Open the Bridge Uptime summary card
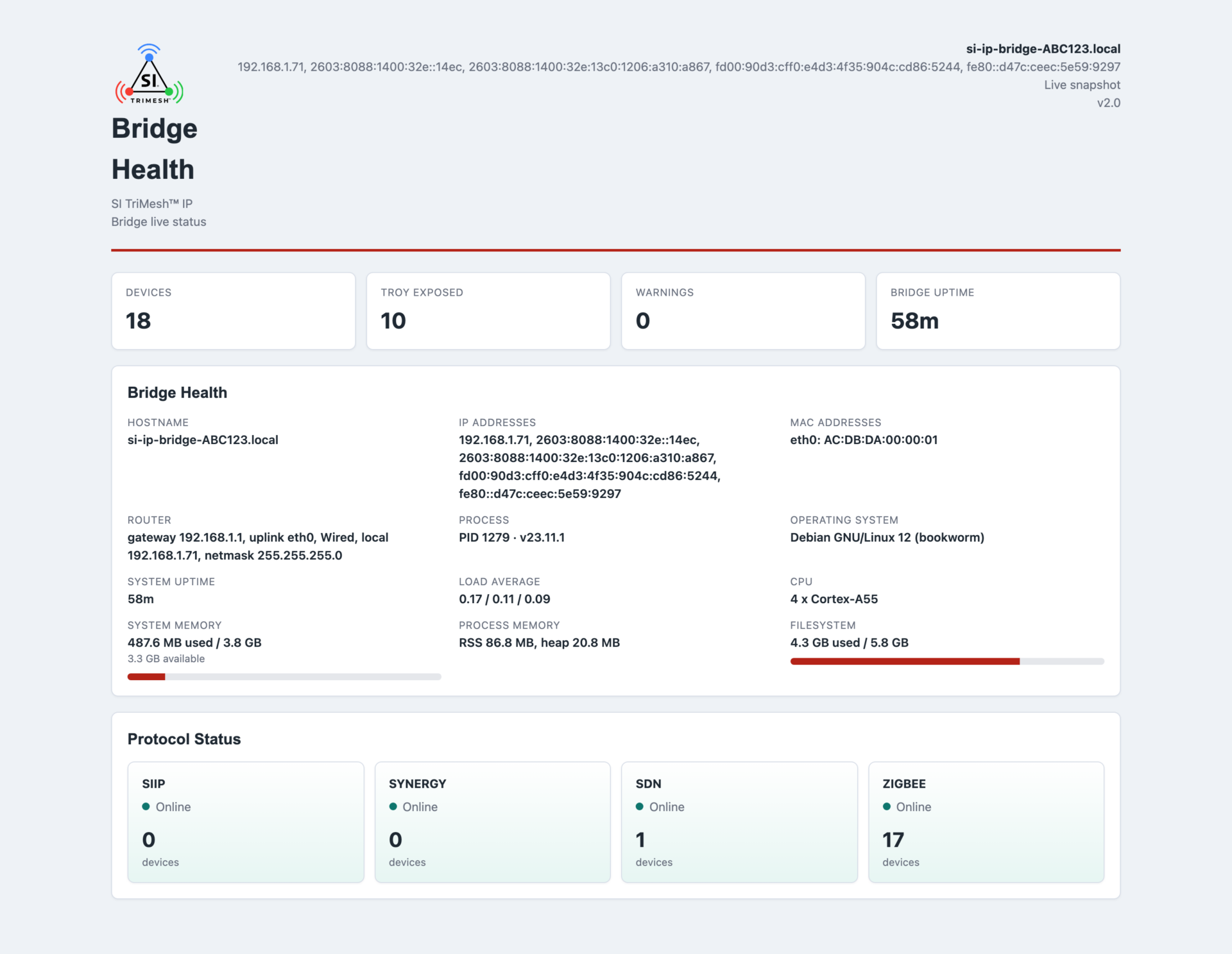 point(998,311)
